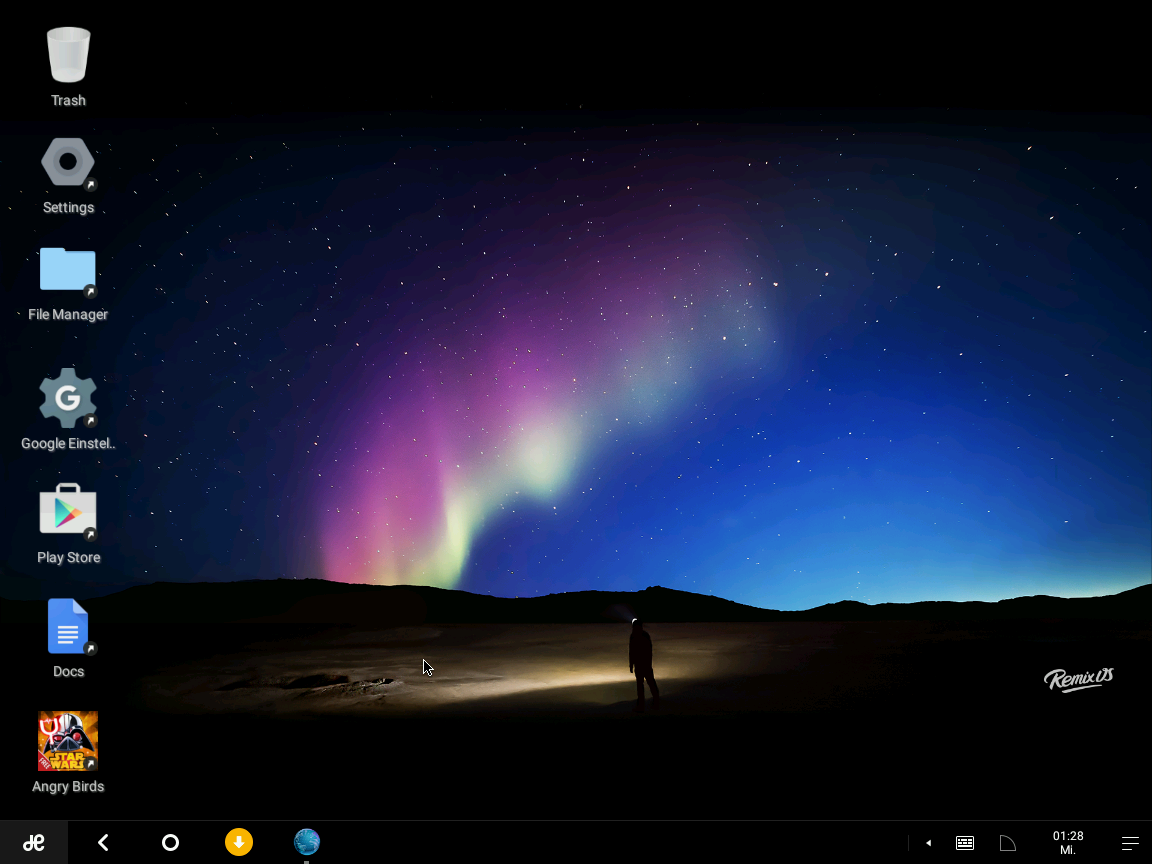Open the Trash

[x=68, y=55]
